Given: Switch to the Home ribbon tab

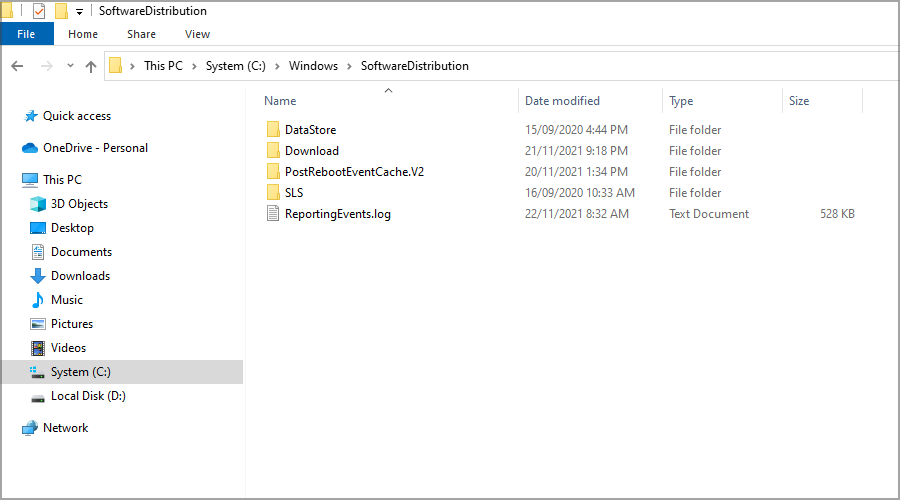Looking at the screenshot, I should coord(83,34).
